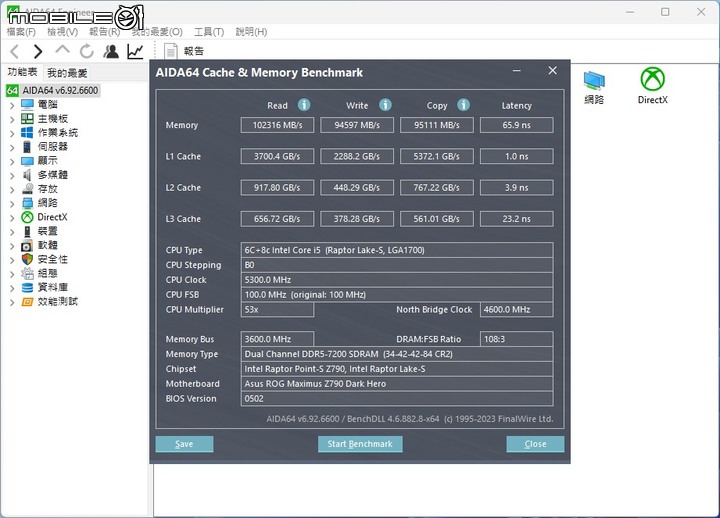This screenshot has width=720, height=518.
Task: Click the CPU Clock 5300.0 MHz field
Action: (x=397, y=280)
